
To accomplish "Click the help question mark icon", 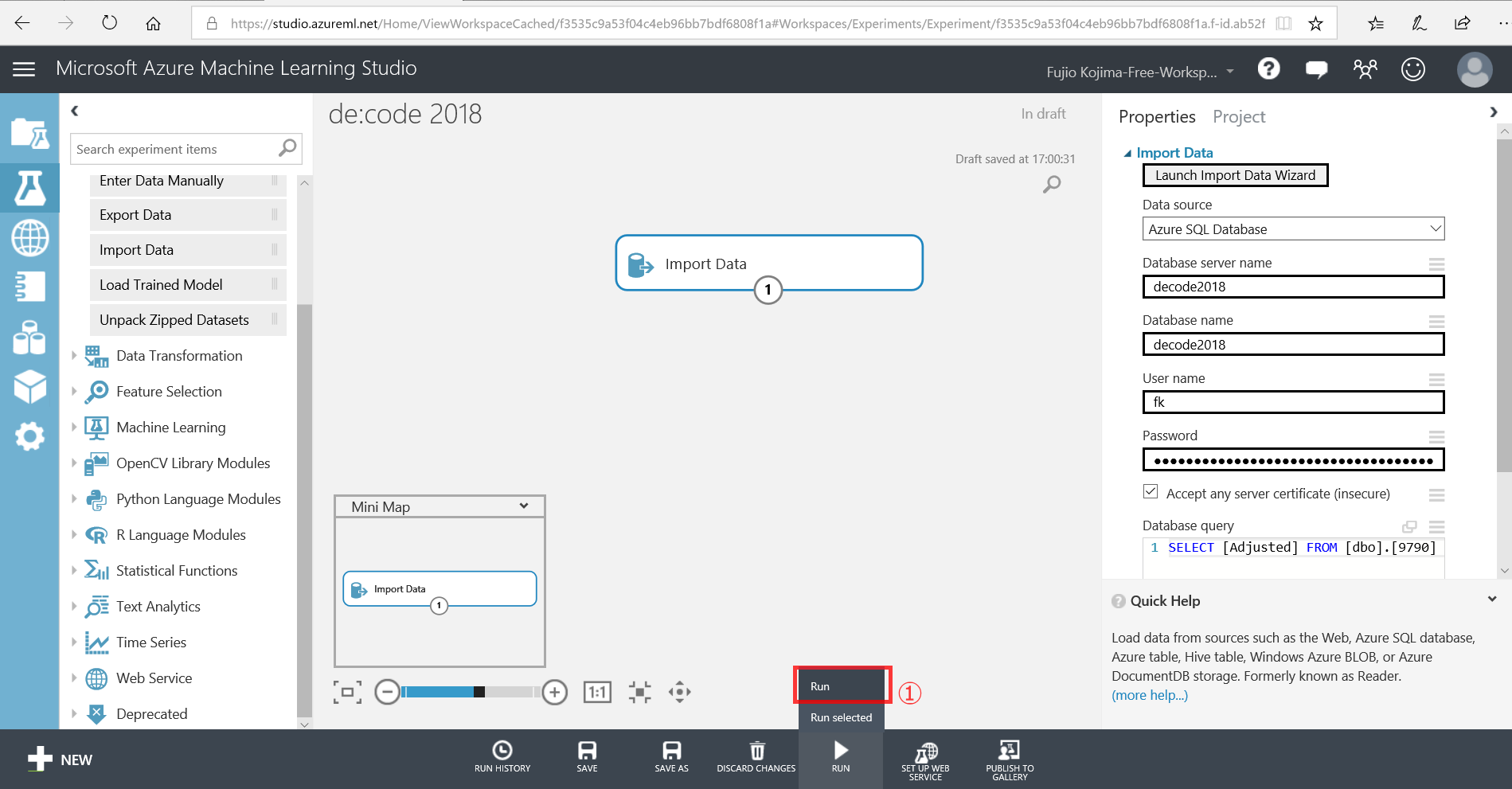I will (1268, 69).
